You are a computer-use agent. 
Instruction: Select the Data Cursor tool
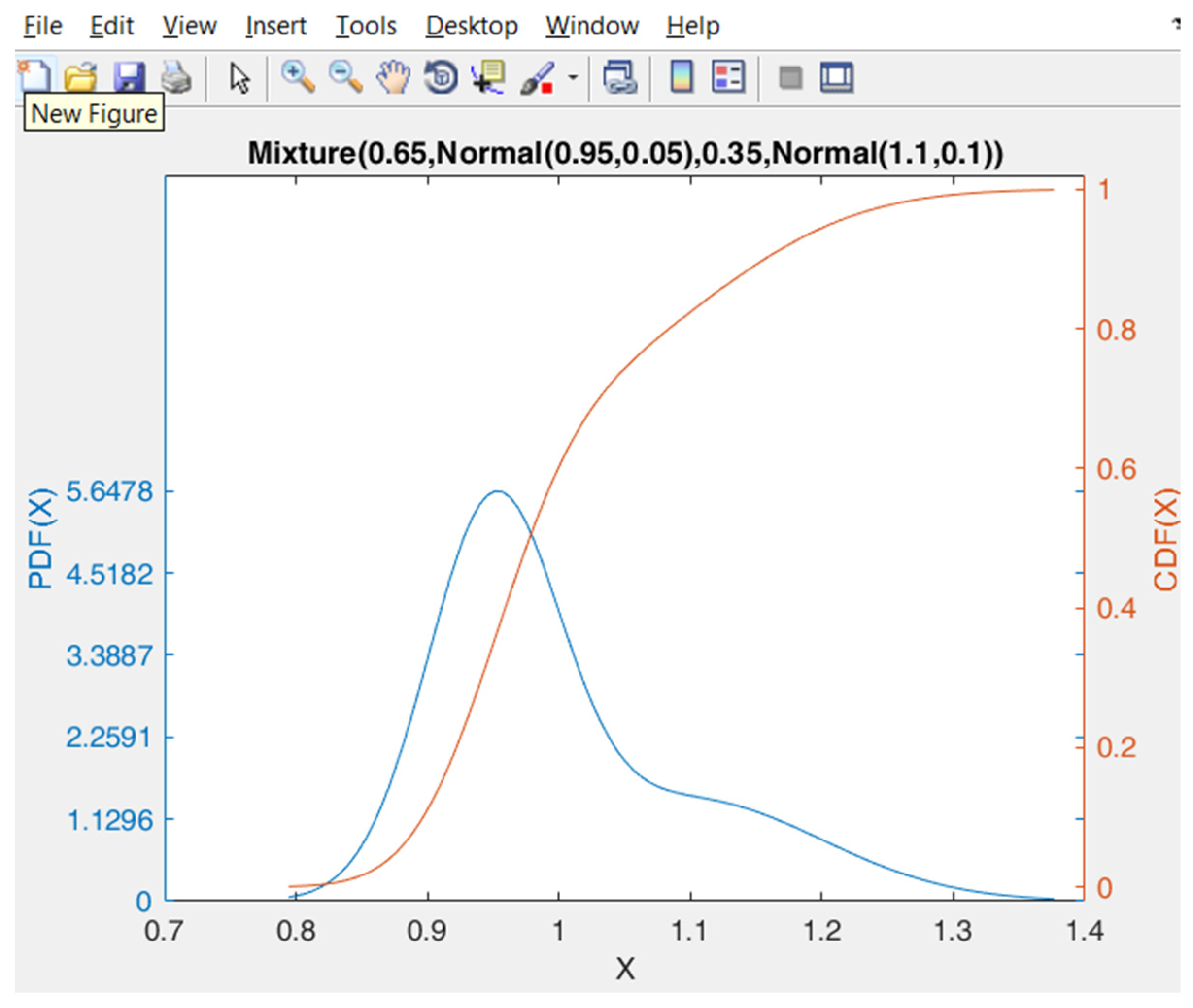coord(489,79)
